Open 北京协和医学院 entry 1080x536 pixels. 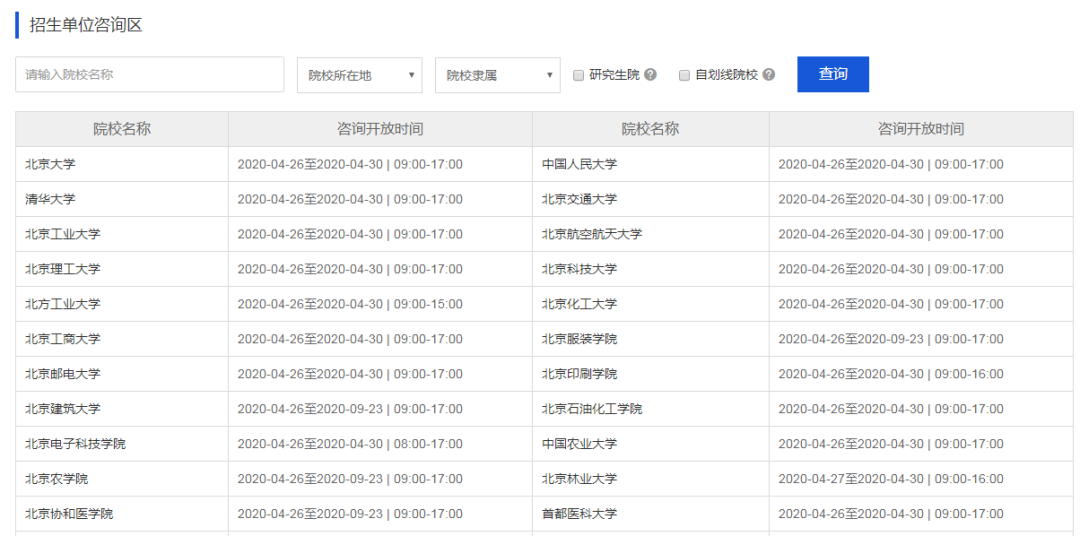click(69, 513)
